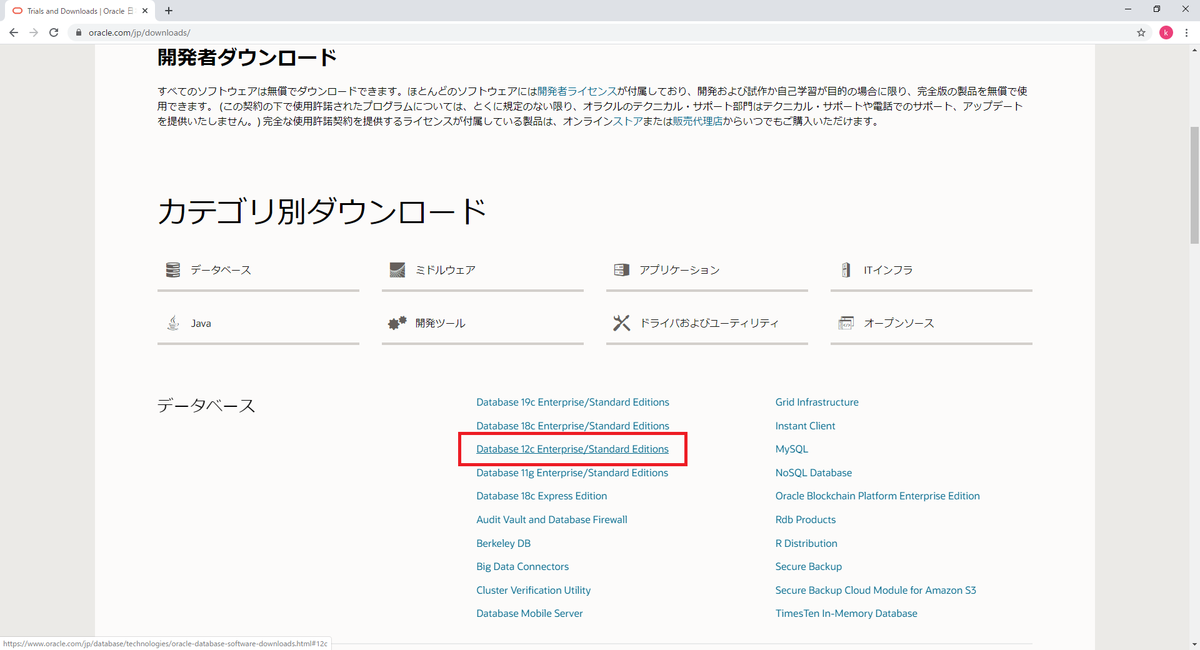Open the Grid Infrastructure link
The width and height of the screenshot is (1200, 650).
[816, 402]
